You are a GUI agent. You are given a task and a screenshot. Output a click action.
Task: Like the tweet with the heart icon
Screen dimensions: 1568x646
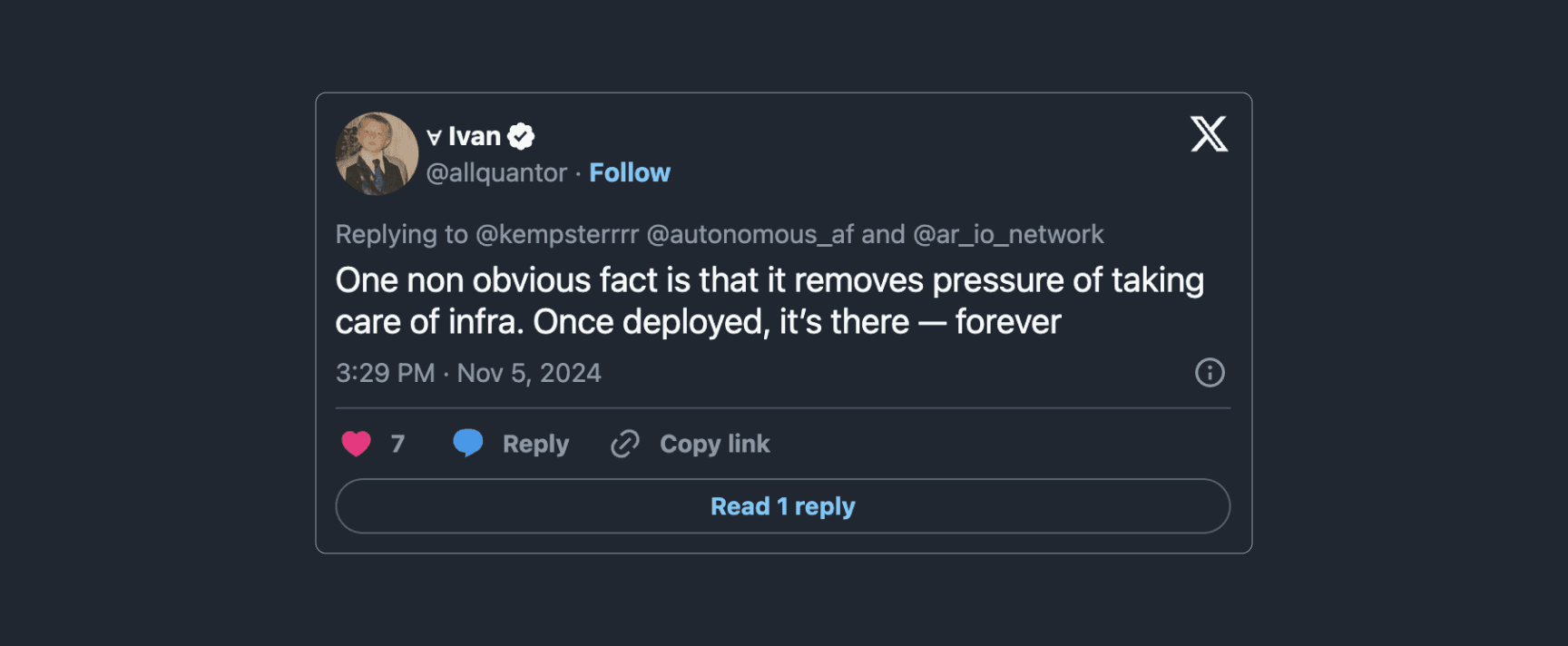click(x=356, y=444)
